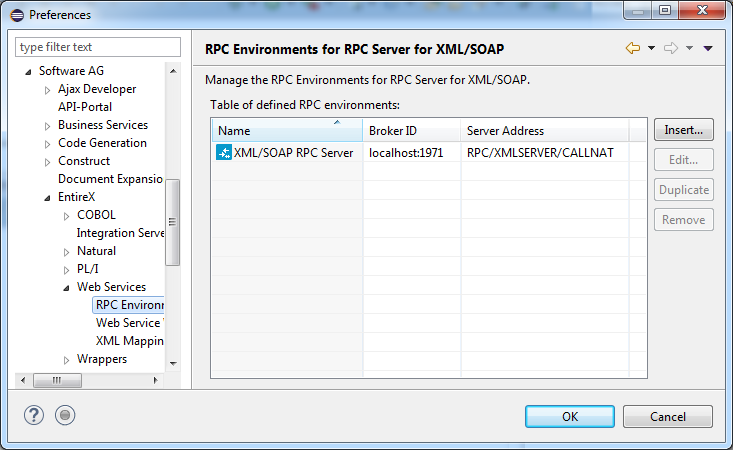Select COBOL tree label

pos(96,215)
